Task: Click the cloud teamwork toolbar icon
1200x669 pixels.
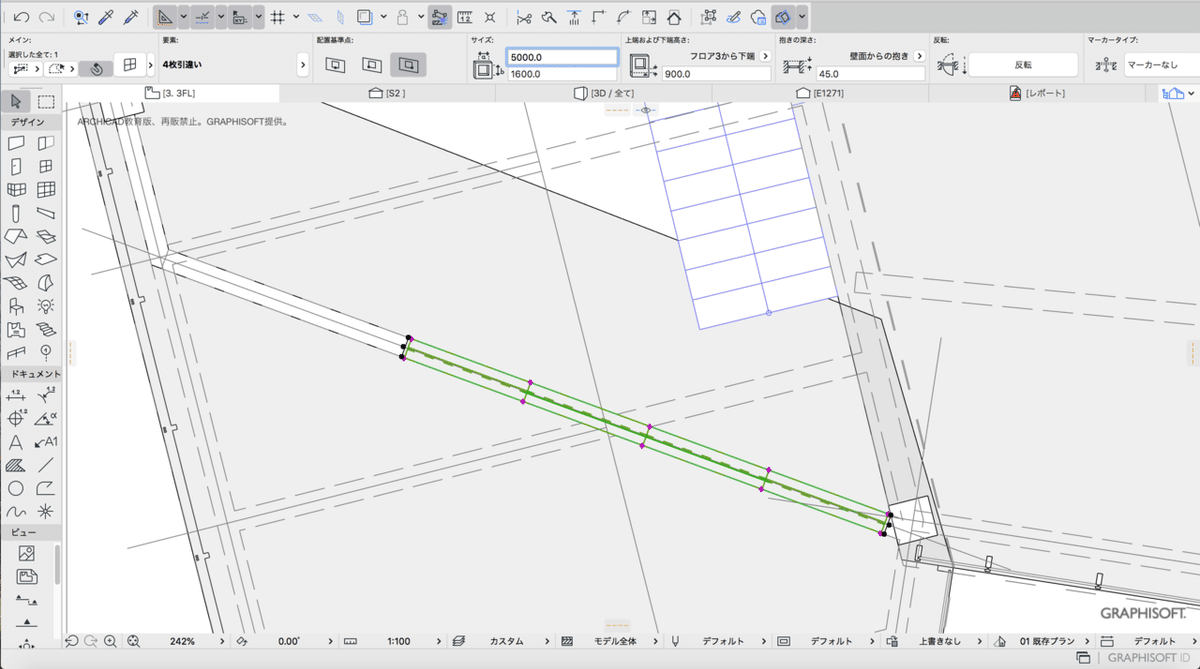Action: (759, 17)
